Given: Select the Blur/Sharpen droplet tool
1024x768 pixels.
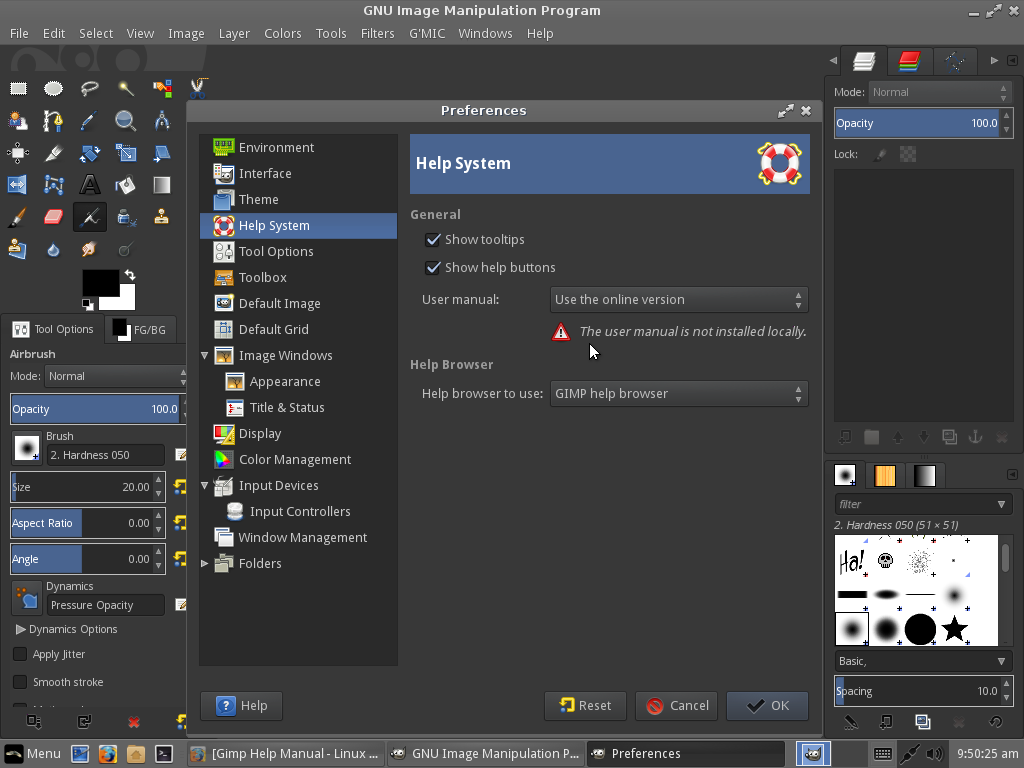Looking at the screenshot, I should 54,249.
